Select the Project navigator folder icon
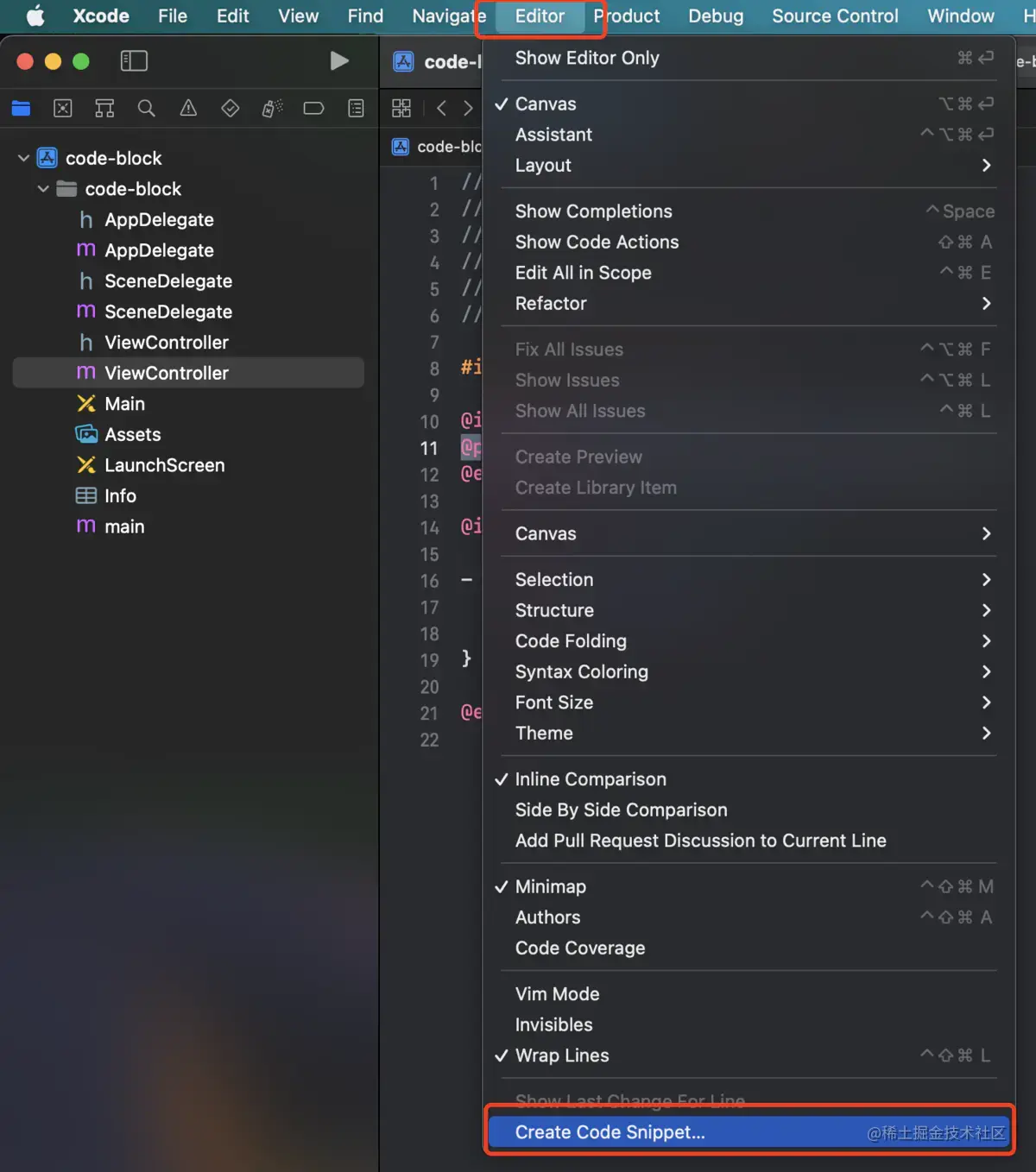Viewport: 1036px width, 1172px height. pos(21,108)
